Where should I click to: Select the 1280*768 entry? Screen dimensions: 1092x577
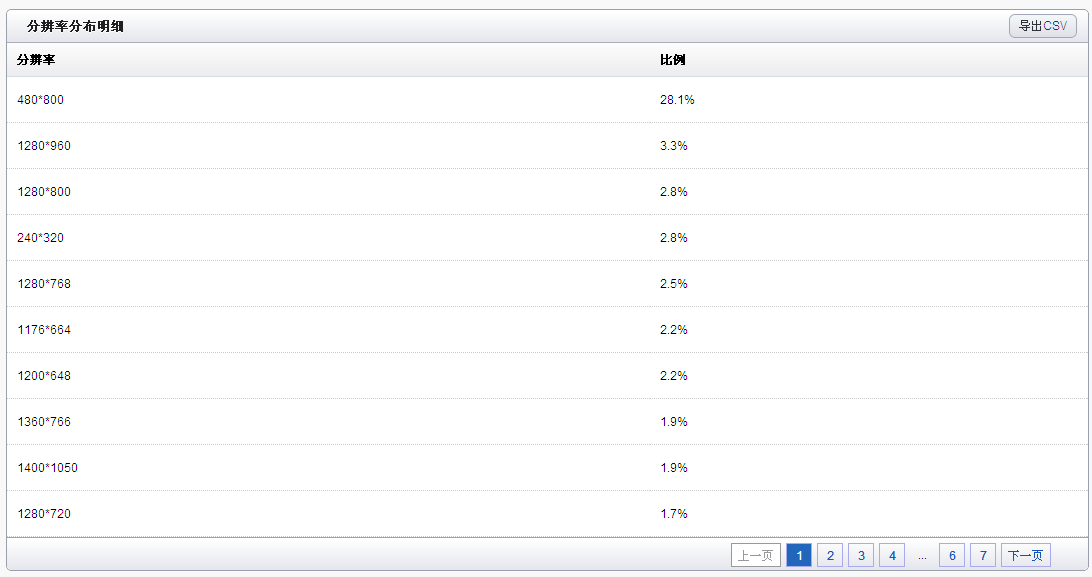pos(547,283)
